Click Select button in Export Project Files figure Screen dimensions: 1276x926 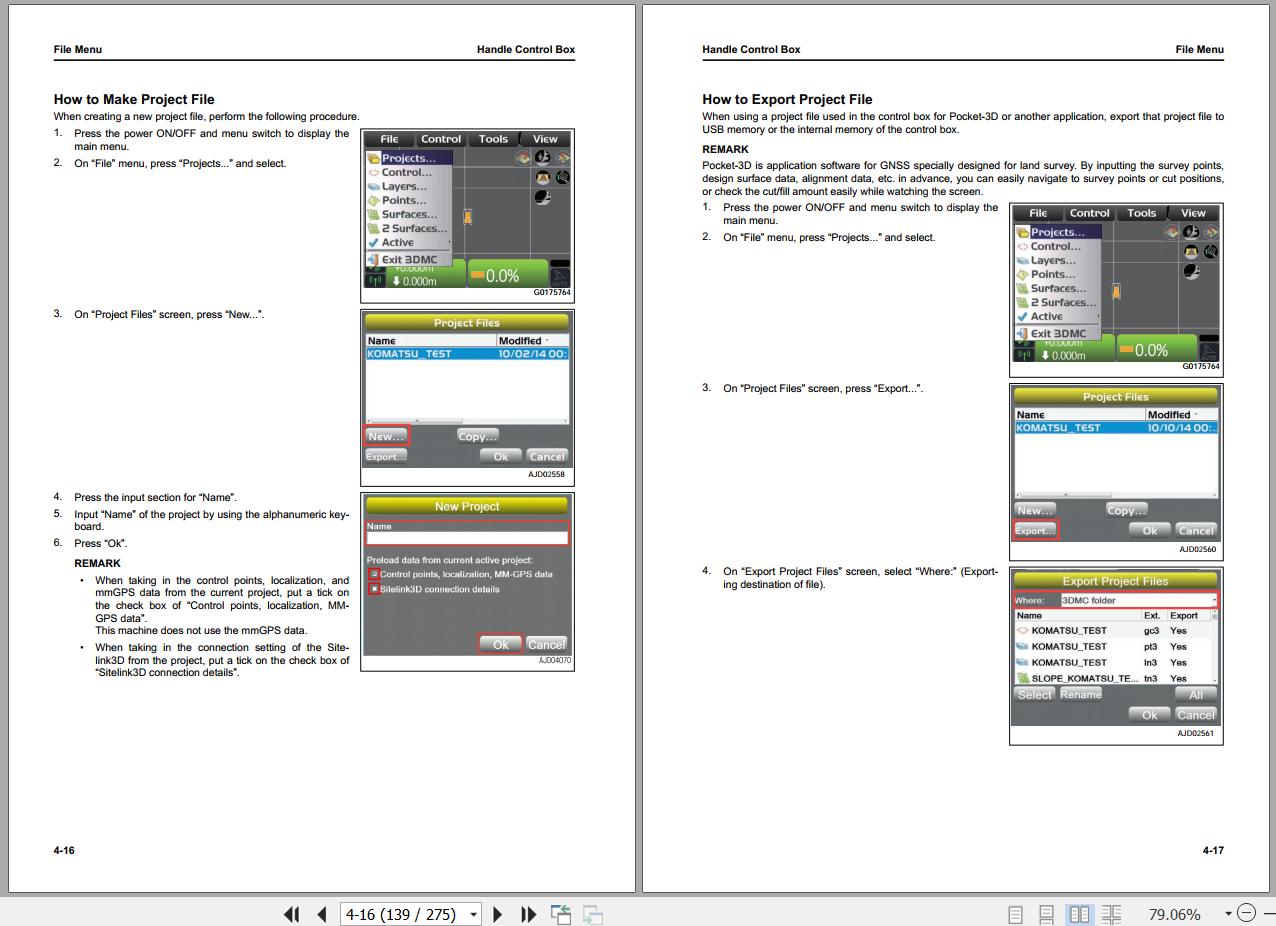tap(1035, 694)
